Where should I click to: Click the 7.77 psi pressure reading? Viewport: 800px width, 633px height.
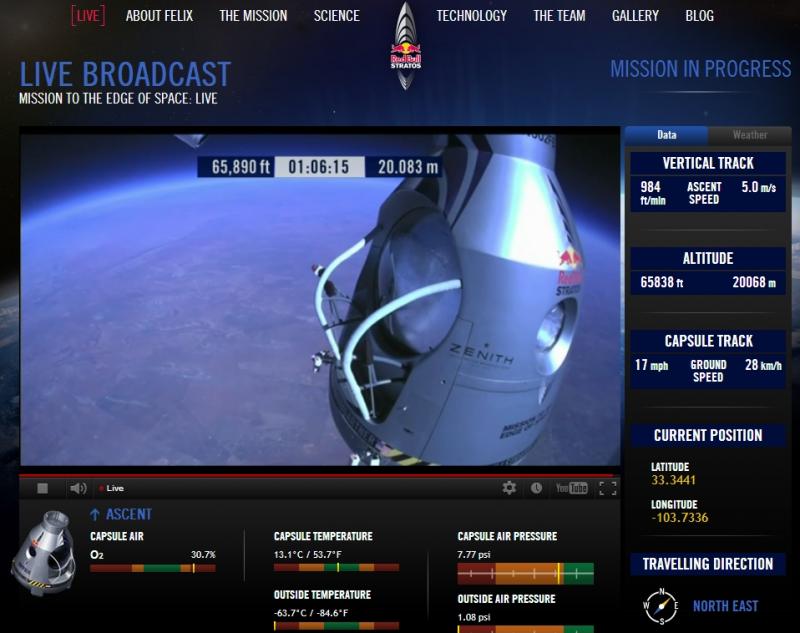(473, 554)
